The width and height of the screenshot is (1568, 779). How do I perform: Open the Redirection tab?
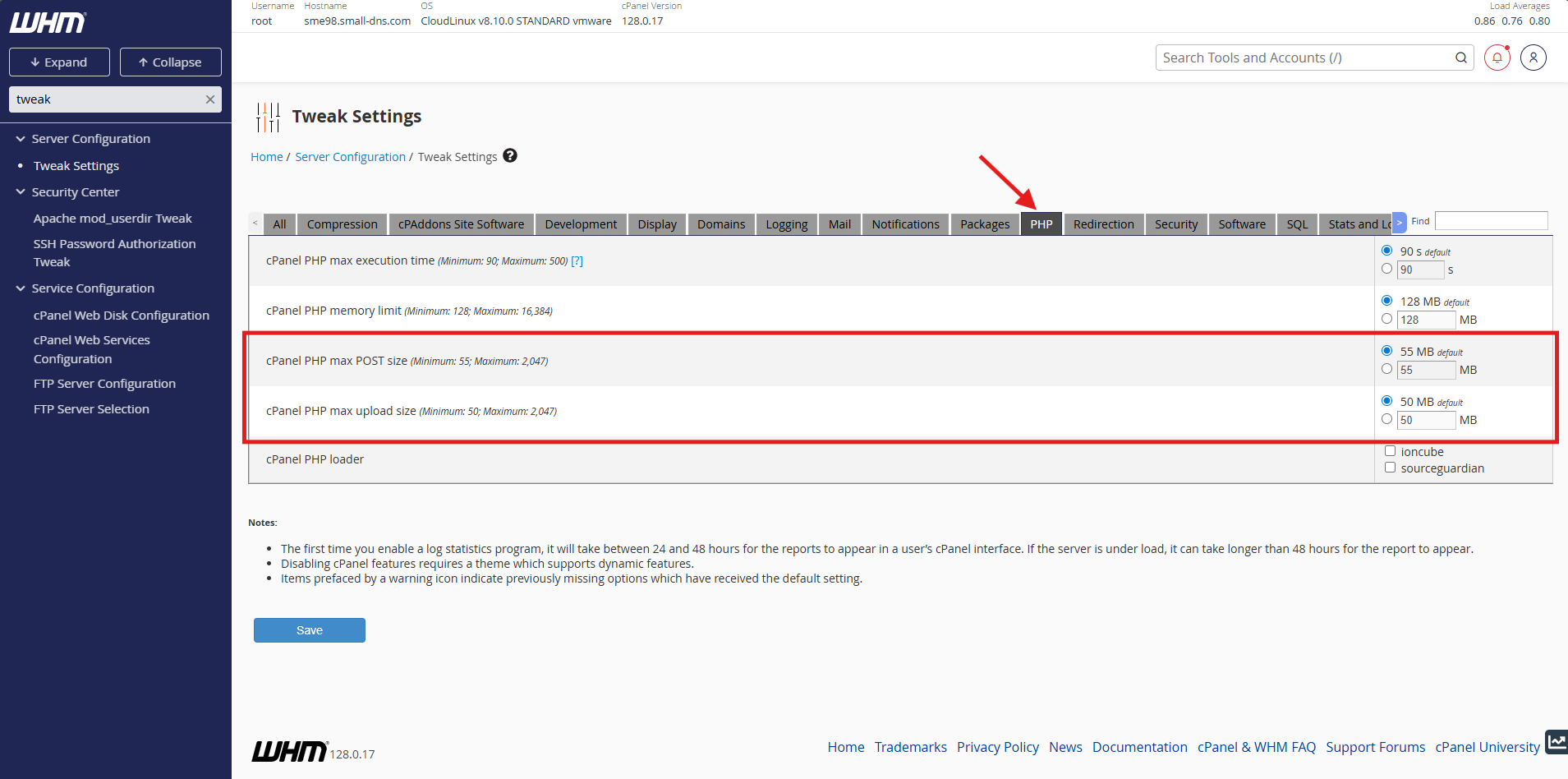pos(1103,224)
